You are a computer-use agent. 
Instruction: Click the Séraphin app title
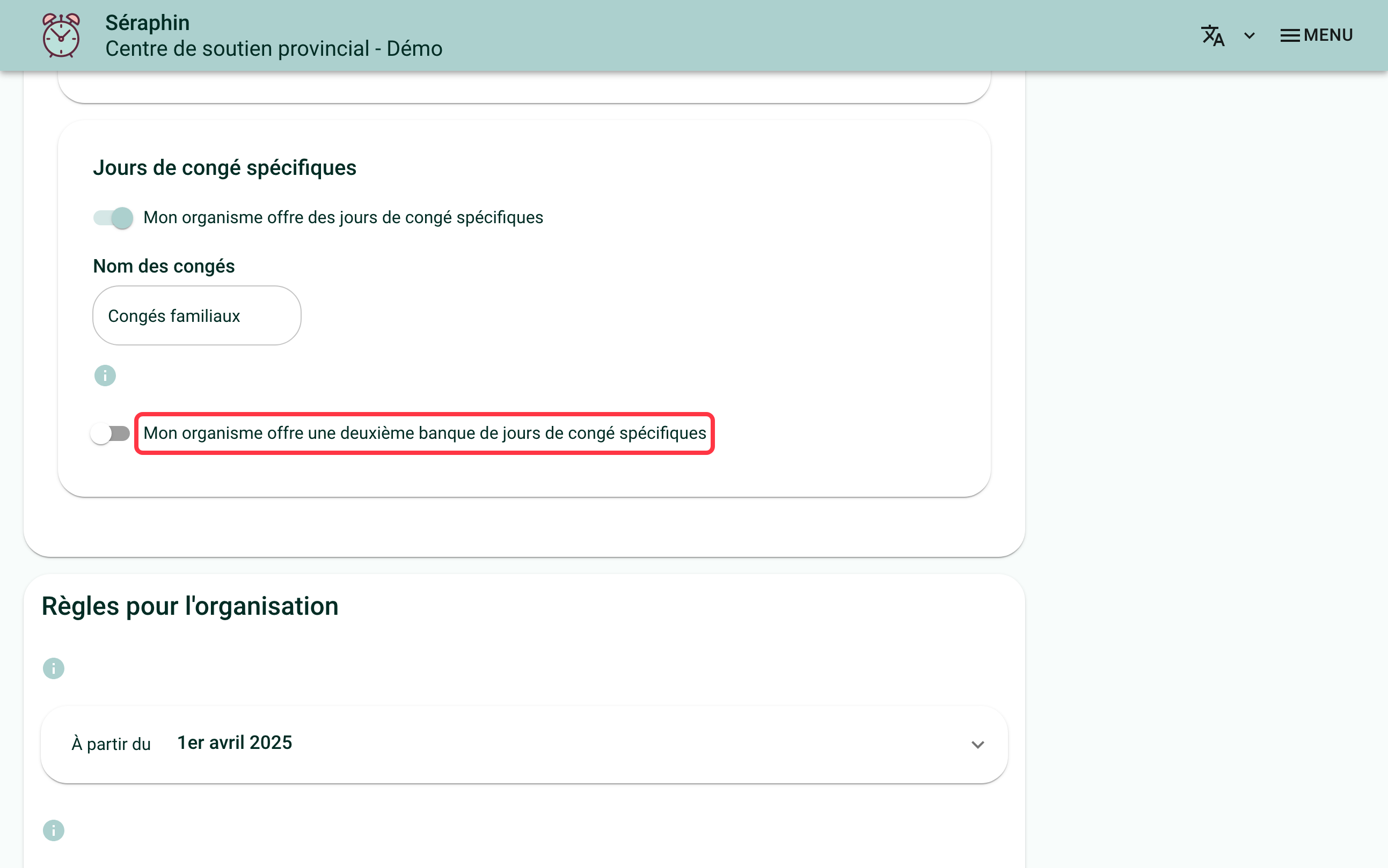tap(147, 23)
